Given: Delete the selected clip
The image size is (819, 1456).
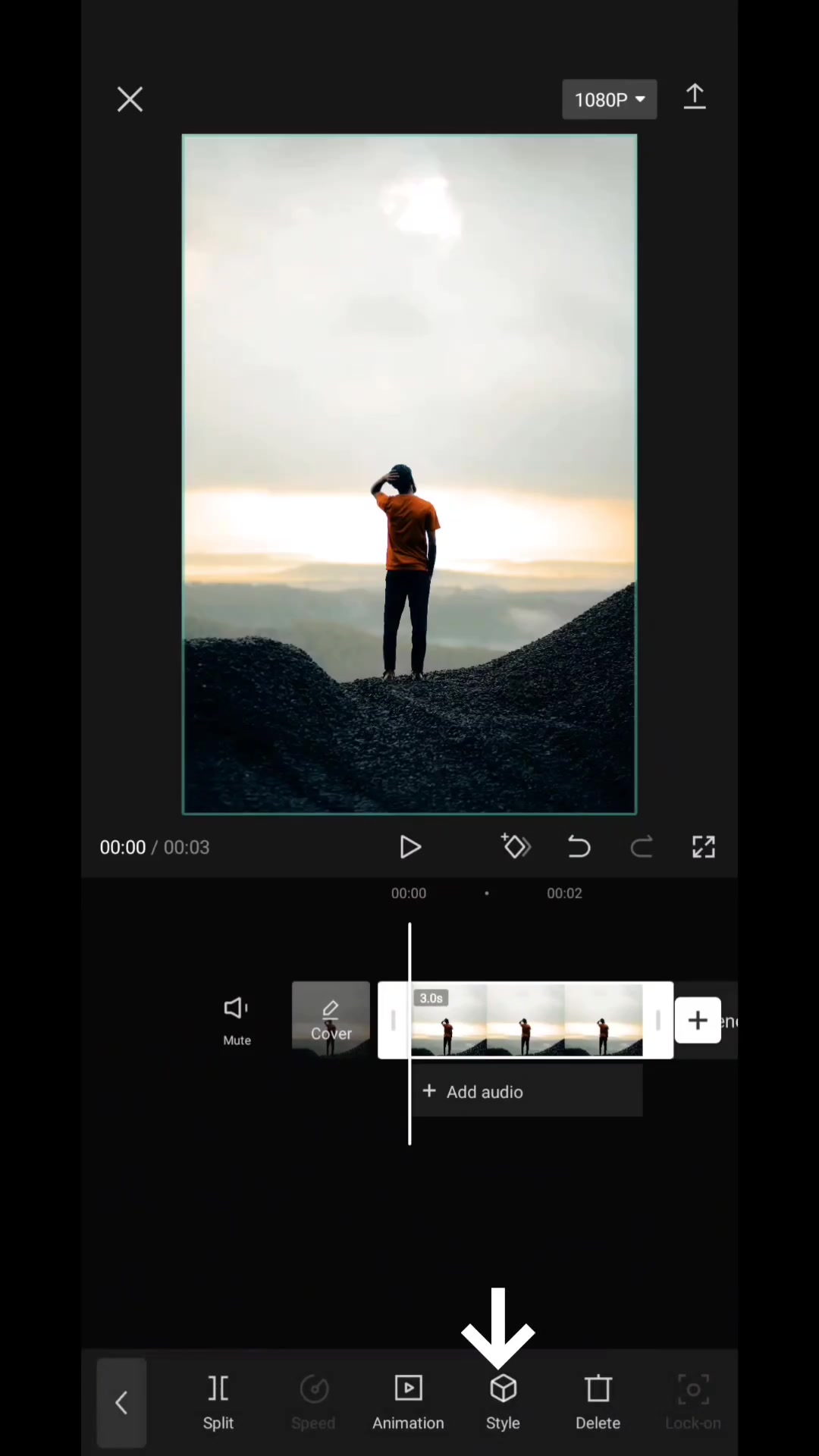Looking at the screenshot, I should click(598, 1403).
